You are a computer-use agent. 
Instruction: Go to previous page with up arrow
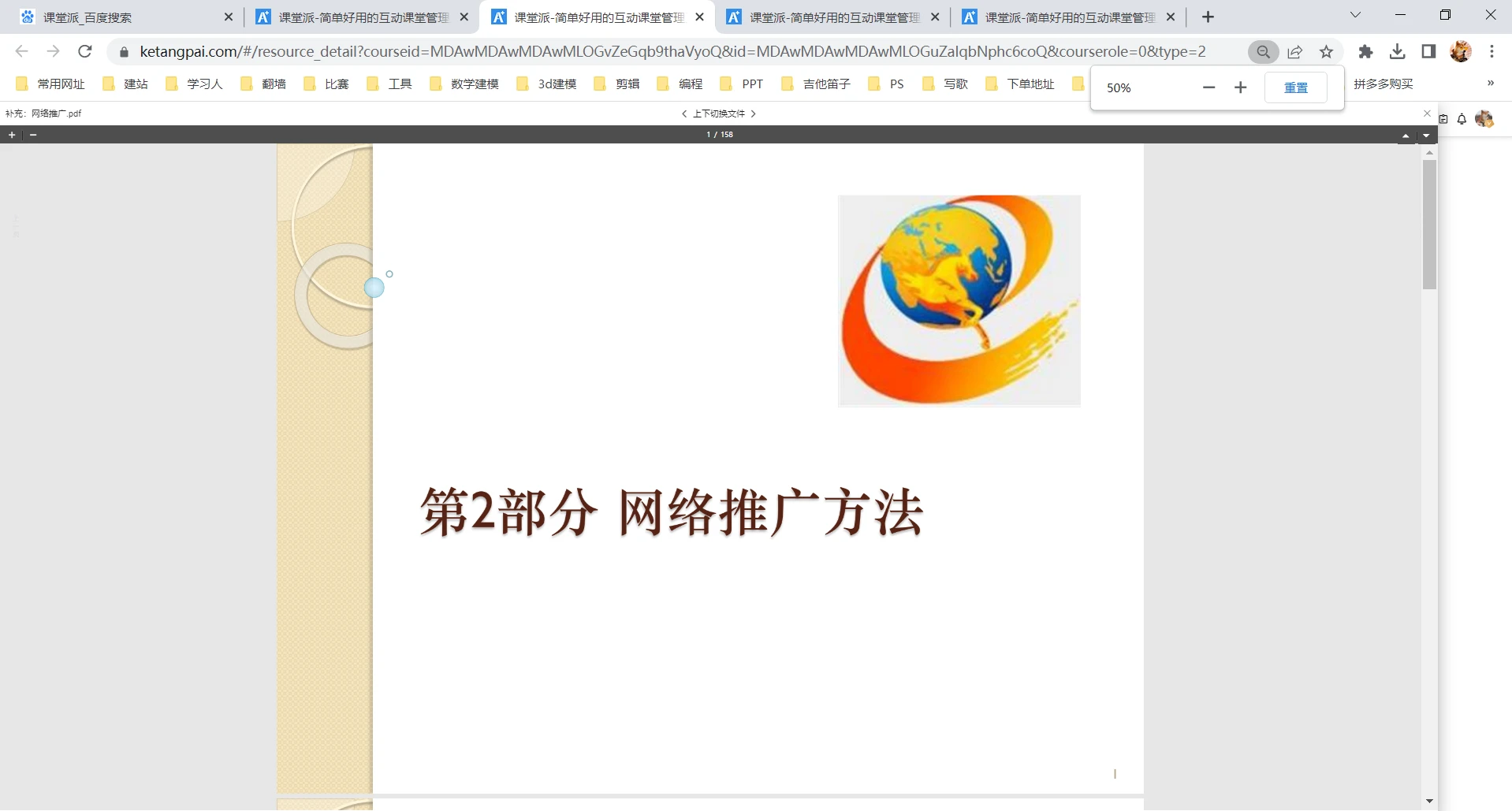[x=1405, y=136]
